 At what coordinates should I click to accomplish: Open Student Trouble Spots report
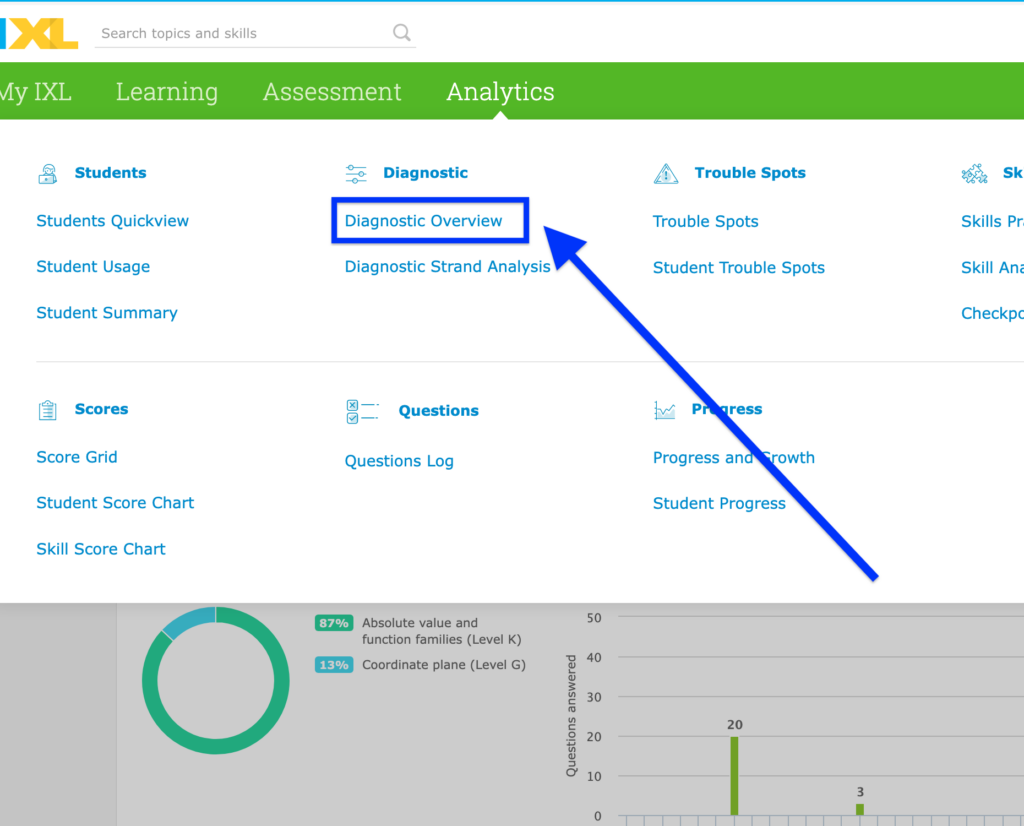(739, 268)
